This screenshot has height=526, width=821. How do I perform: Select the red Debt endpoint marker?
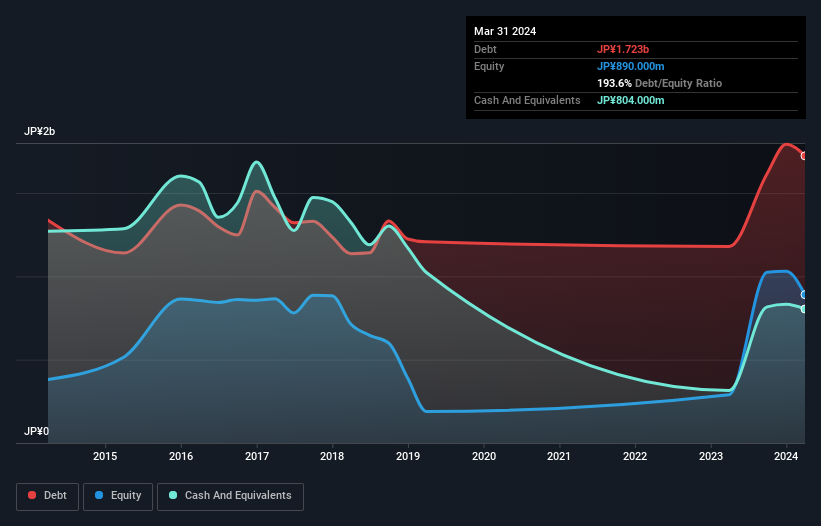(x=804, y=156)
